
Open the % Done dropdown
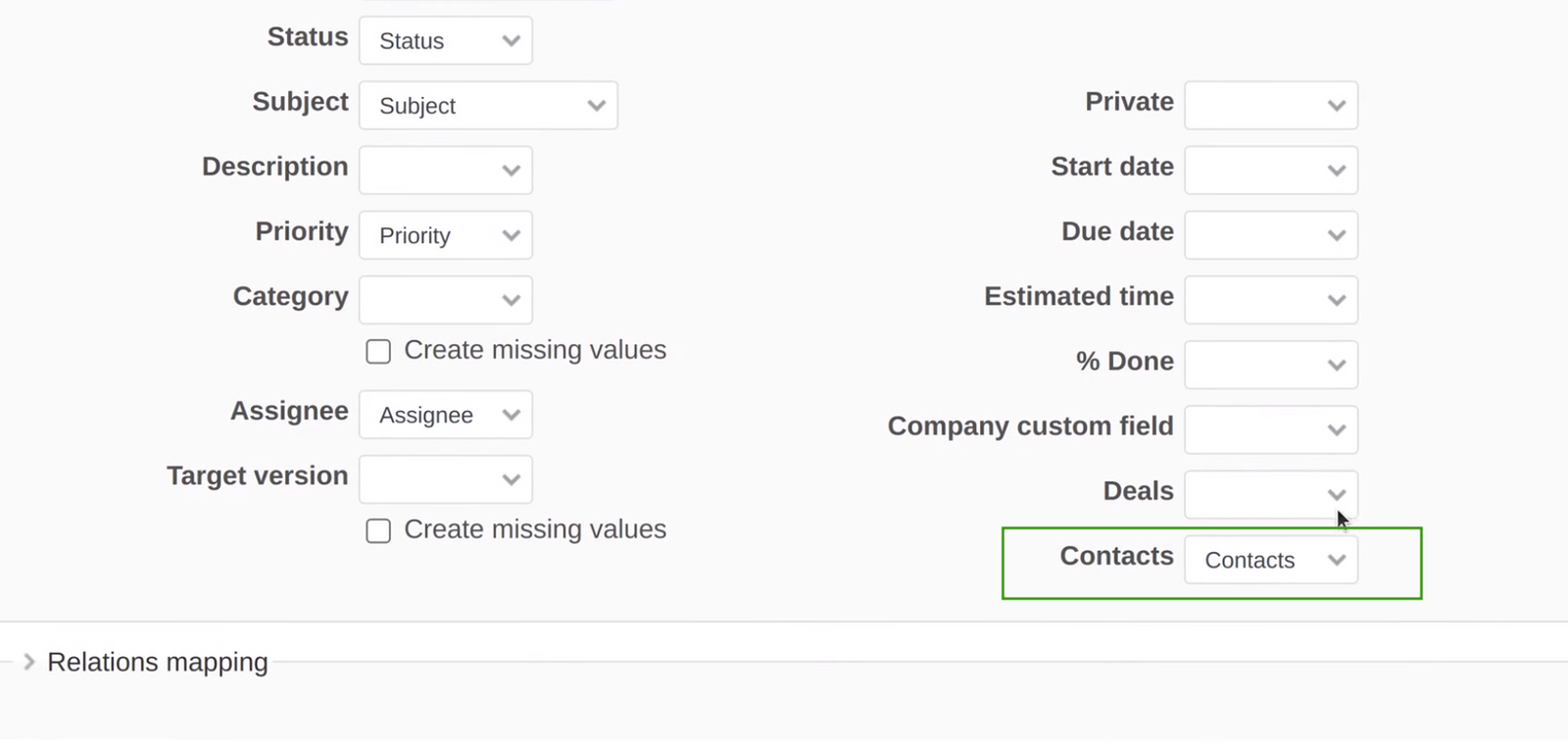[x=1271, y=365]
